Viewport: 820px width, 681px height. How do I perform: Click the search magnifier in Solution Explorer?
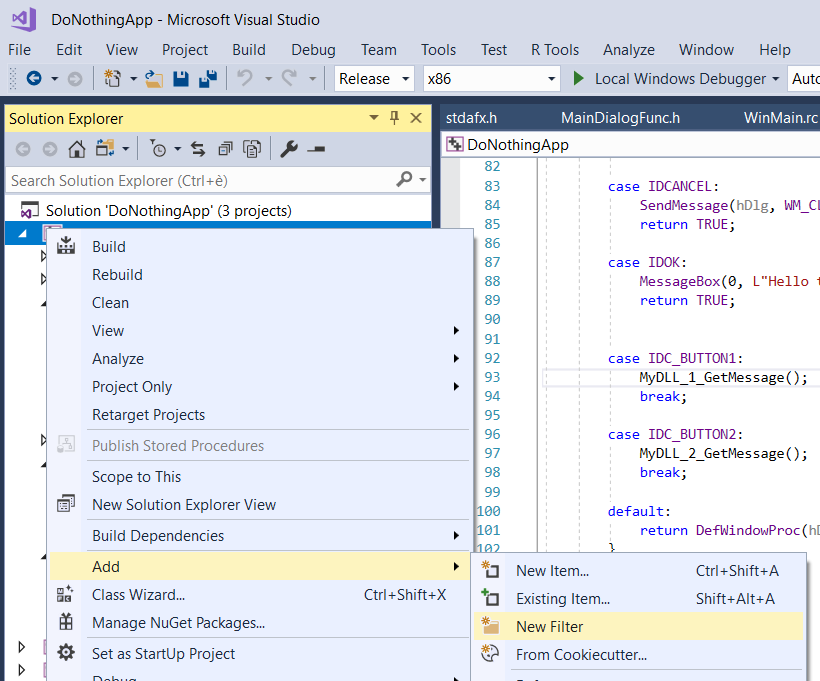pos(404,180)
